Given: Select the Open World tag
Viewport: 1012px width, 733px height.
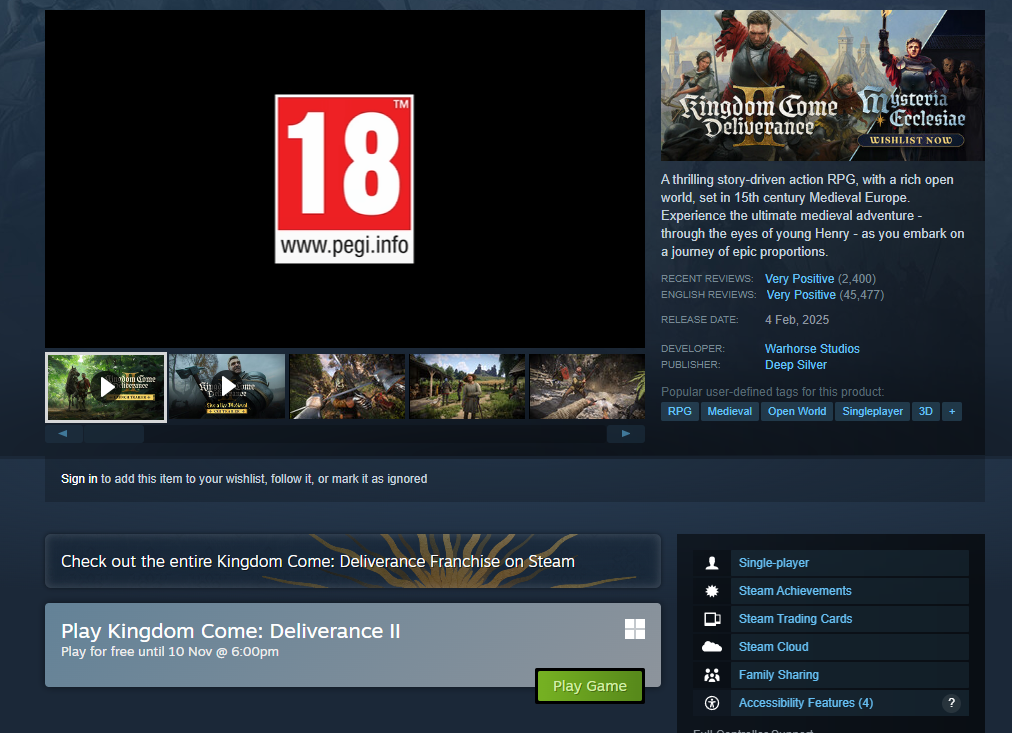Looking at the screenshot, I should [797, 411].
